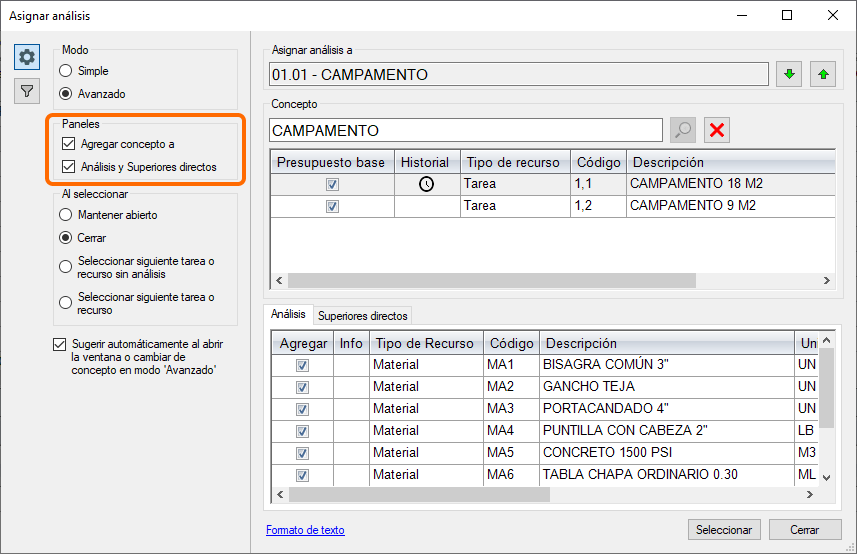Switch to Superiores directos tab
The width and height of the screenshot is (857, 554).
pyautogui.click(x=362, y=316)
